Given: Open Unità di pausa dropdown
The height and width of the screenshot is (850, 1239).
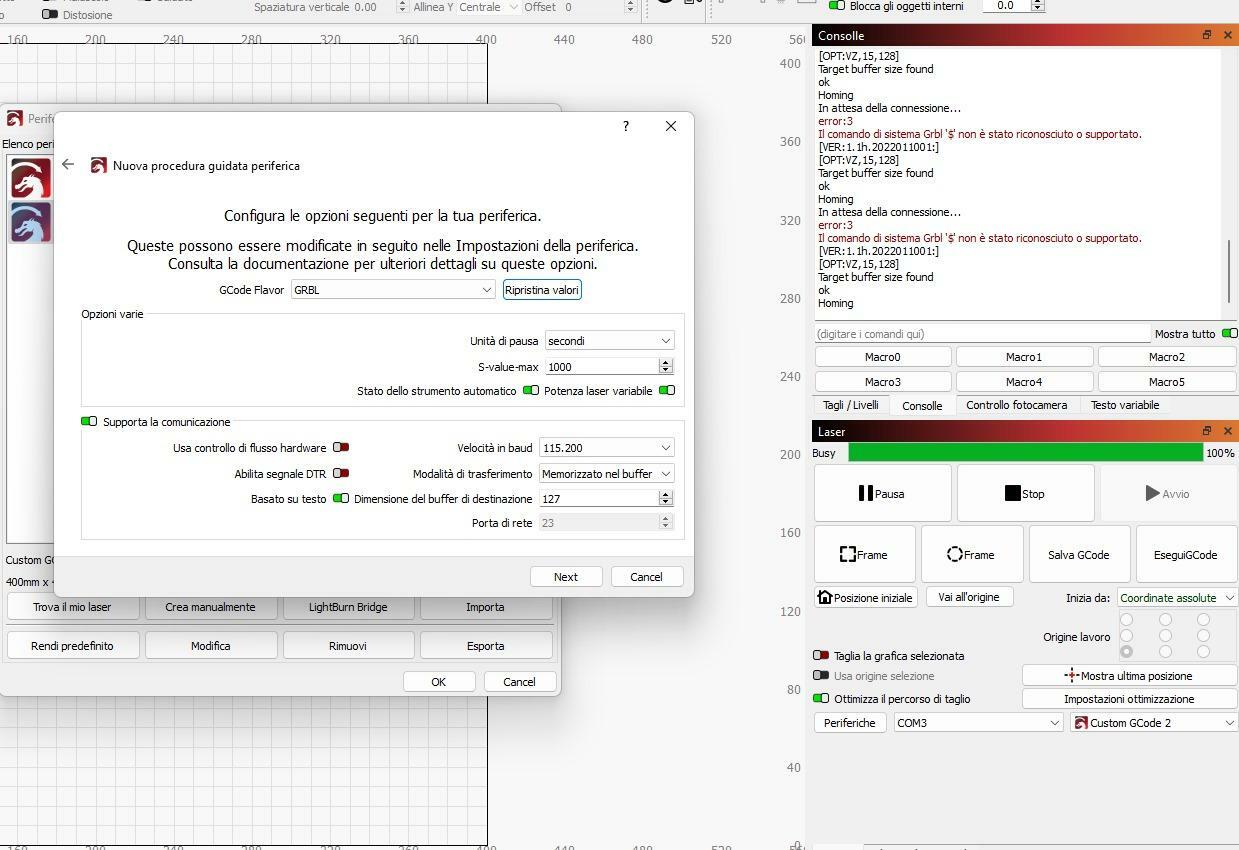Looking at the screenshot, I should point(609,341).
